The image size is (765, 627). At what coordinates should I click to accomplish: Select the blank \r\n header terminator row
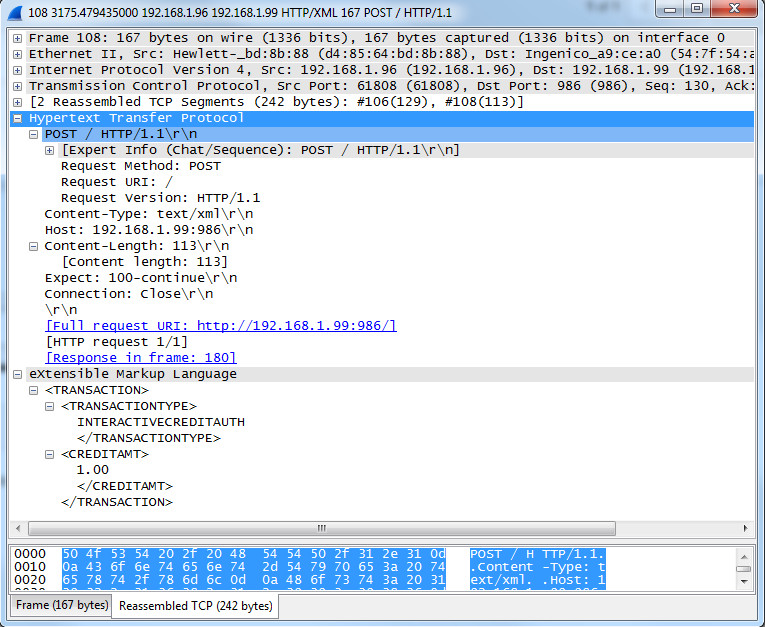click(x=61, y=310)
